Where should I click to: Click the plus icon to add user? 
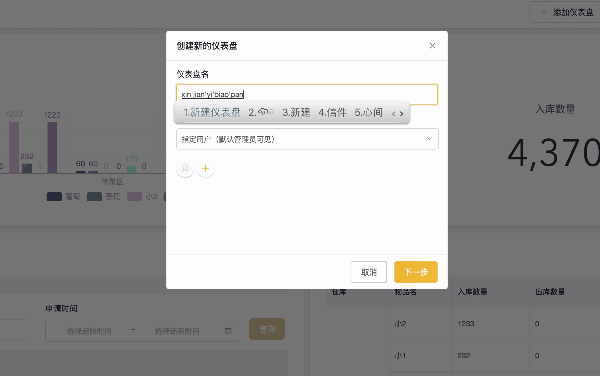pyautogui.click(x=205, y=168)
